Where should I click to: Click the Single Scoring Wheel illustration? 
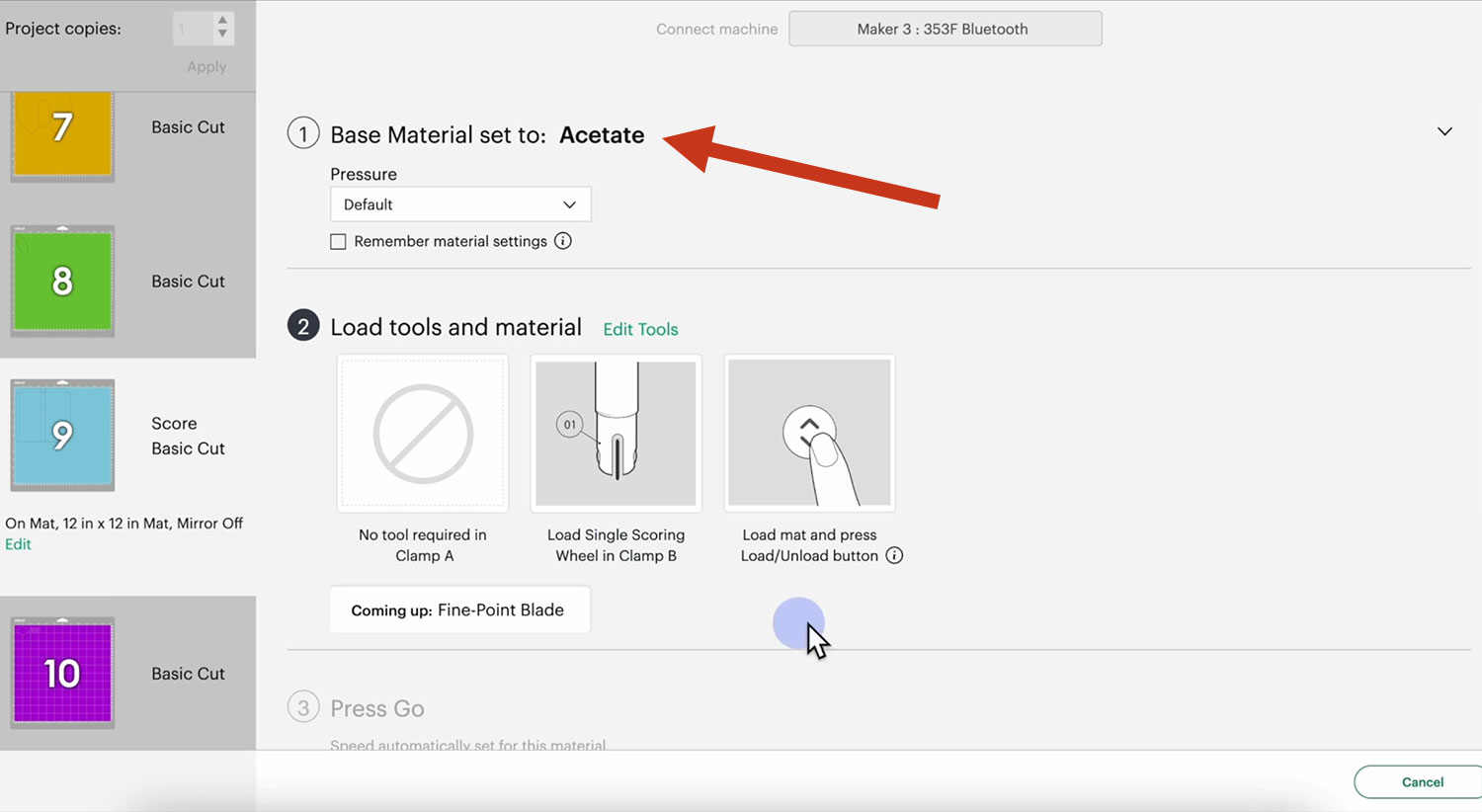coord(616,433)
